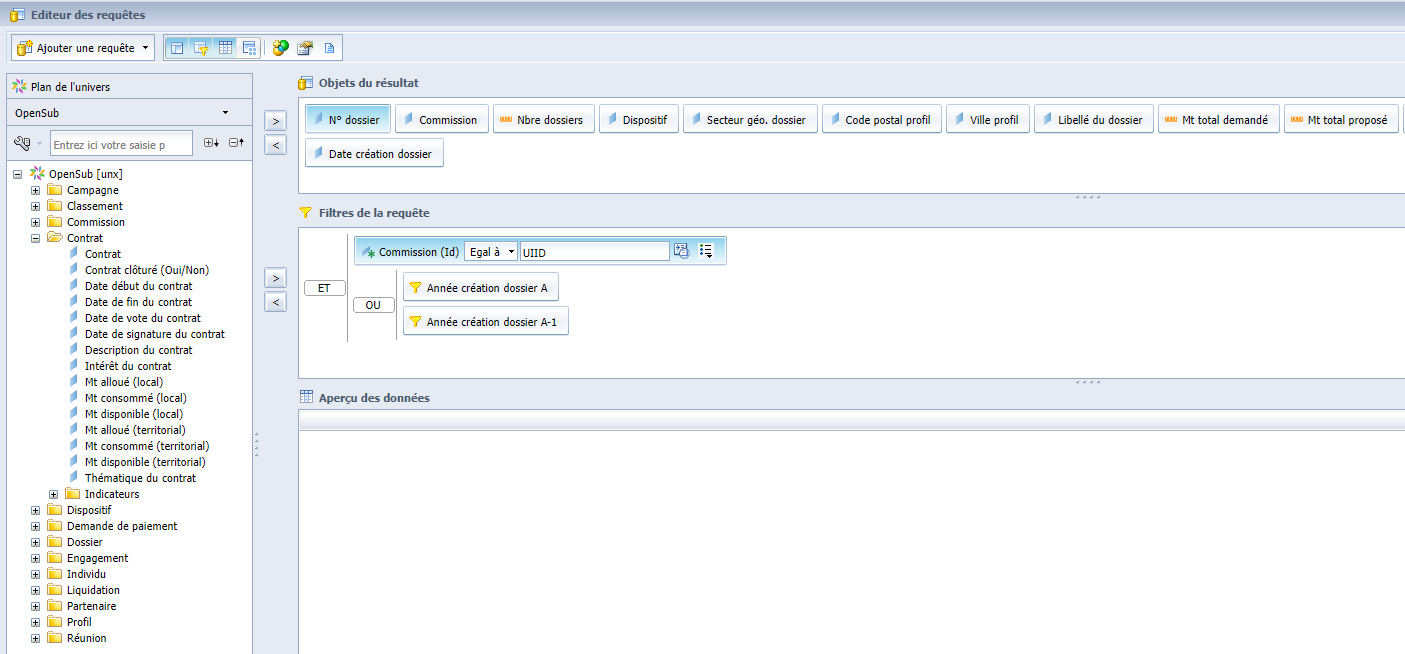
Task: Toggle the data preview panel display
Action: coord(225,48)
